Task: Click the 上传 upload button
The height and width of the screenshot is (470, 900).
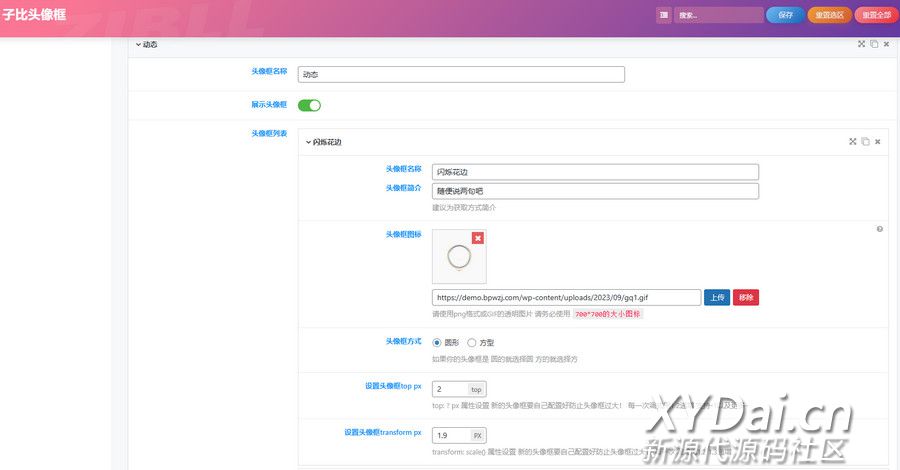Action: pos(717,297)
